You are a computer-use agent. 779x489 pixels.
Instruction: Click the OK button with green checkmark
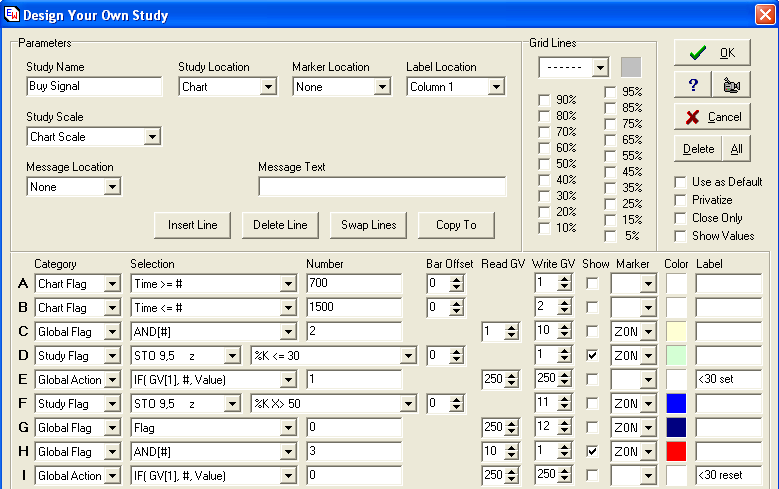(711, 53)
